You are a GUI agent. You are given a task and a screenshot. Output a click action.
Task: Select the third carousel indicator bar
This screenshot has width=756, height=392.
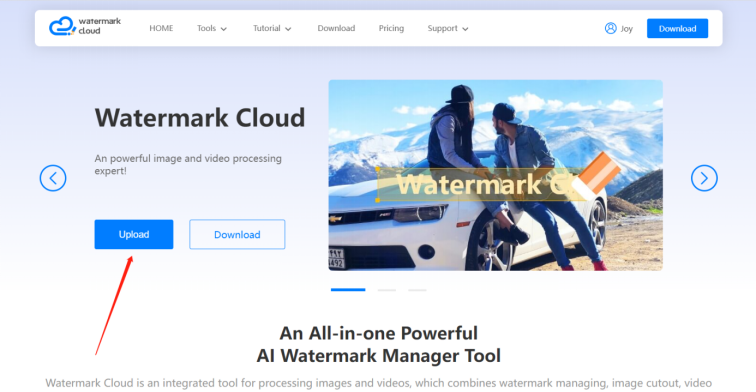point(418,290)
